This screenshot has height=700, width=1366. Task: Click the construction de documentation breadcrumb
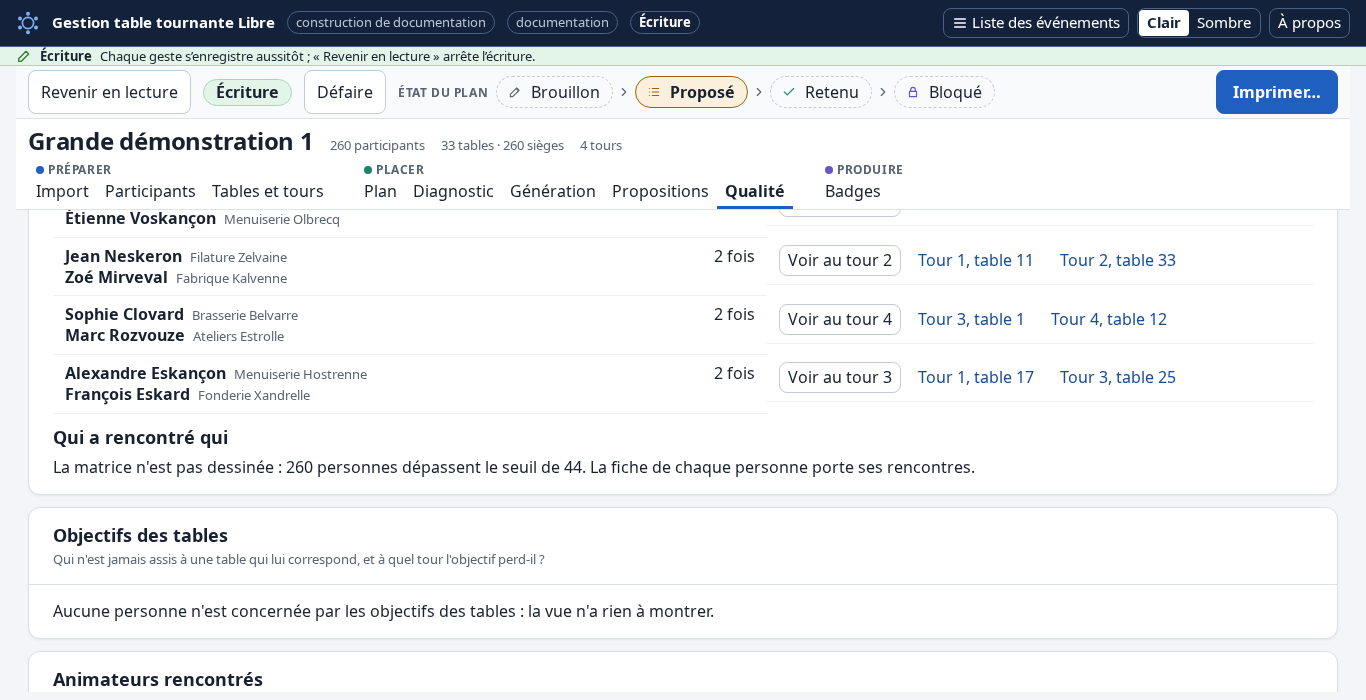391,22
